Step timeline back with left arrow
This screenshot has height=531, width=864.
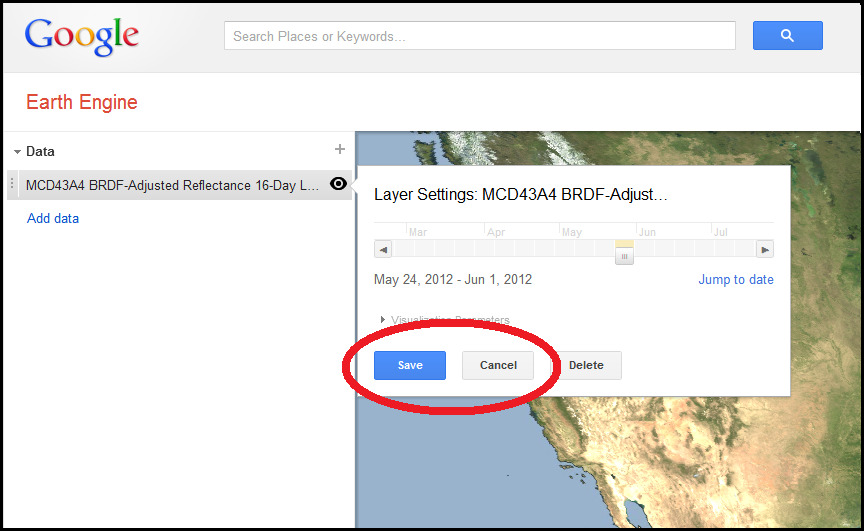pos(383,250)
